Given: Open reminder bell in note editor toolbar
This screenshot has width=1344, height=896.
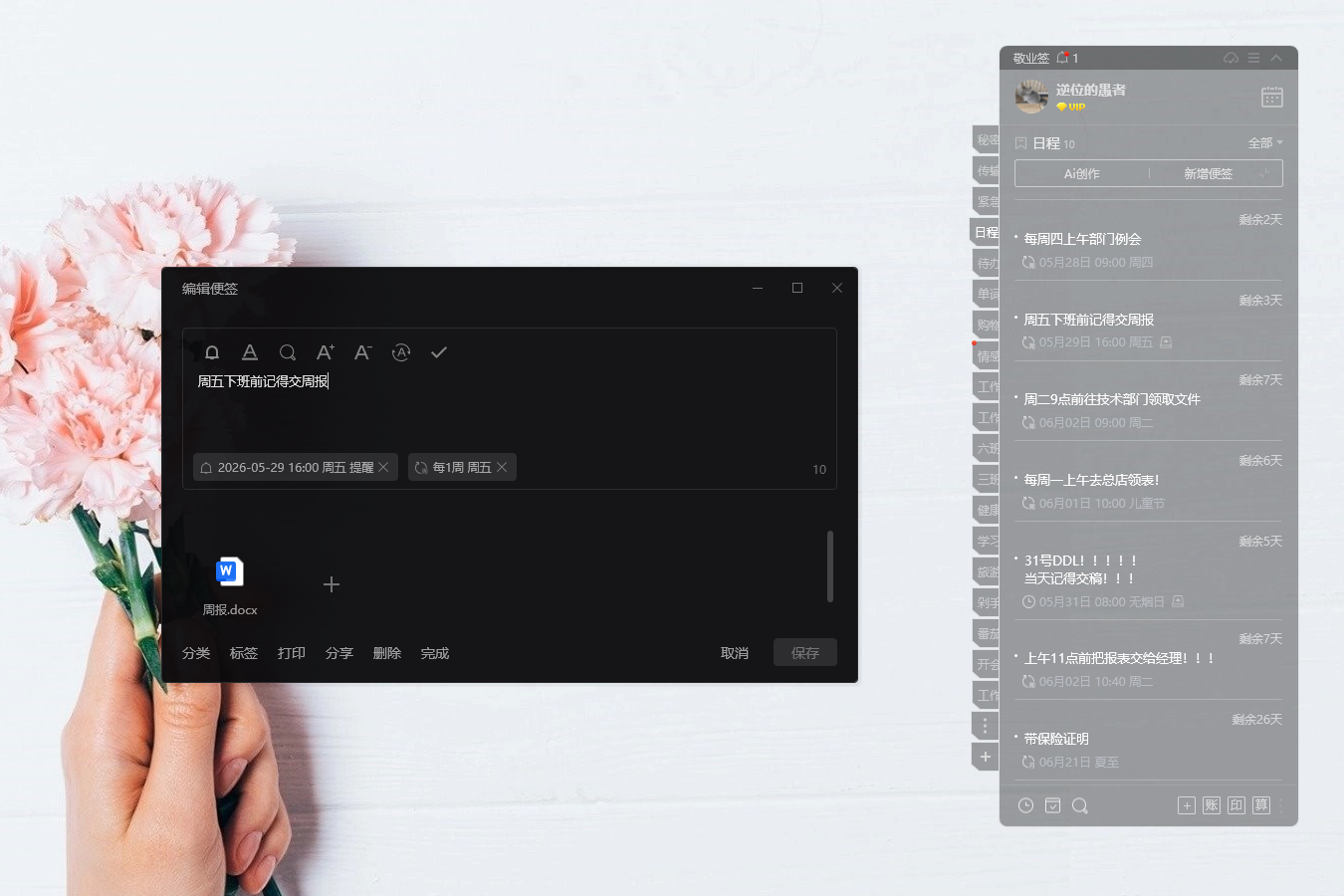Looking at the screenshot, I should coord(212,352).
